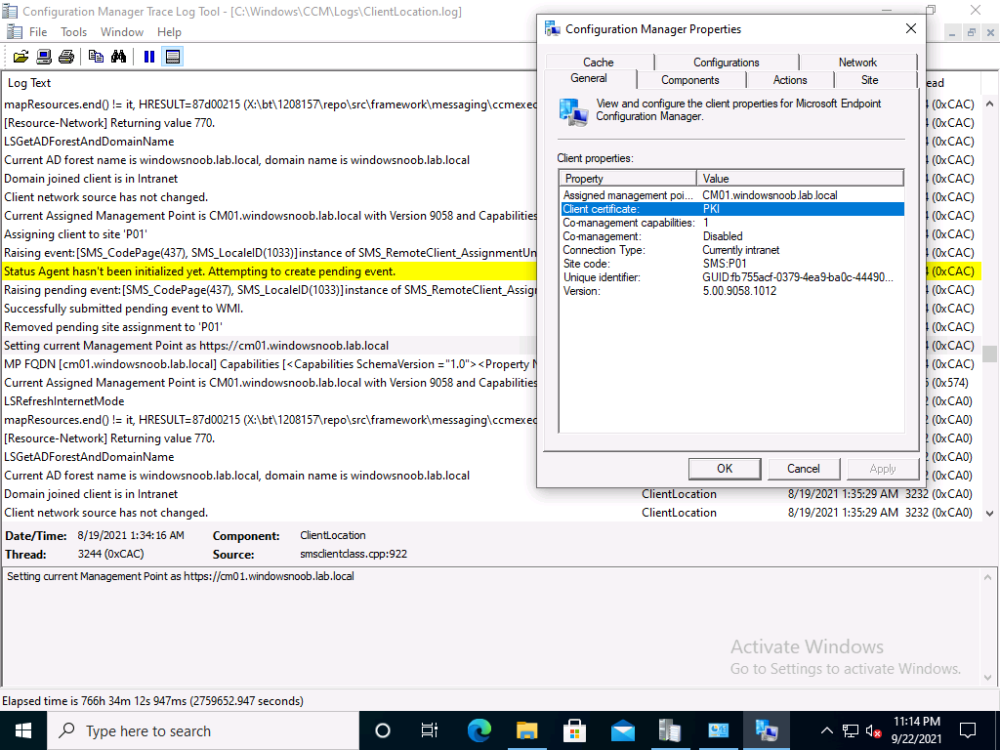This screenshot has height=750, width=1000.
Task: Open the Mail app from the taskbar
Action: (x=622, y=731)
